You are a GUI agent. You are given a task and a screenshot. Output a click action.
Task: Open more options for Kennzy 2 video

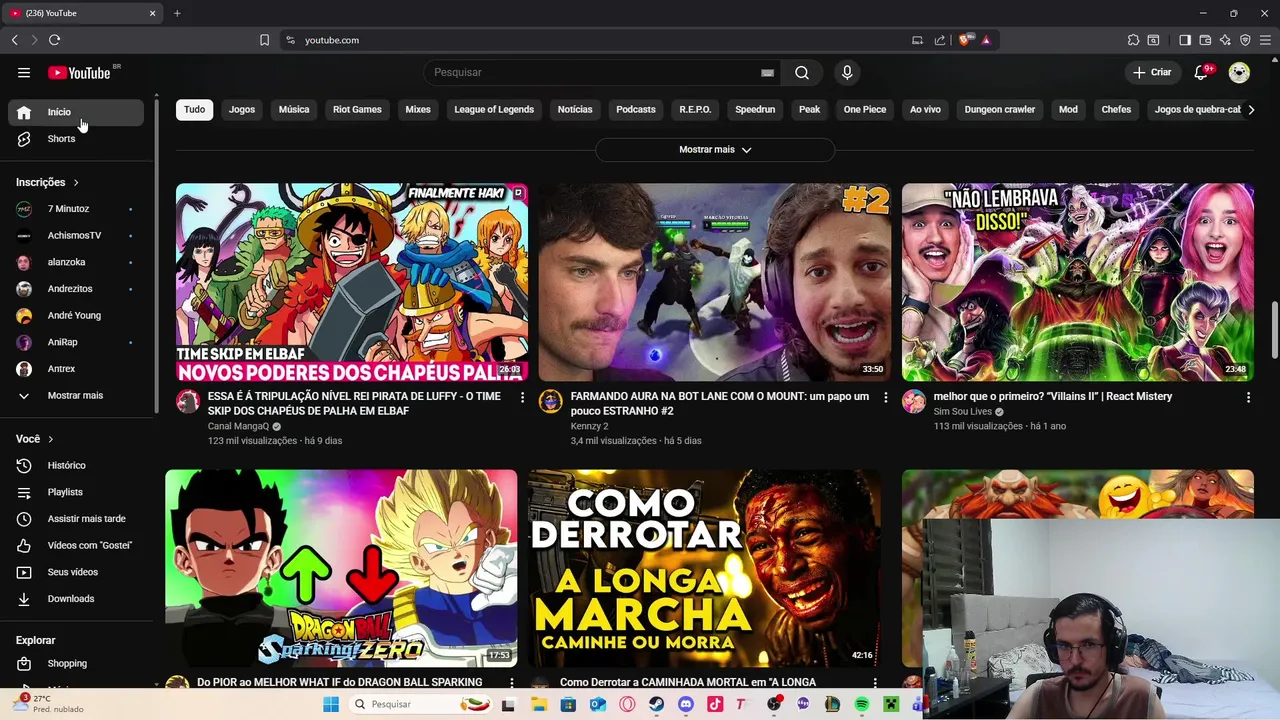tap(885, 397)
